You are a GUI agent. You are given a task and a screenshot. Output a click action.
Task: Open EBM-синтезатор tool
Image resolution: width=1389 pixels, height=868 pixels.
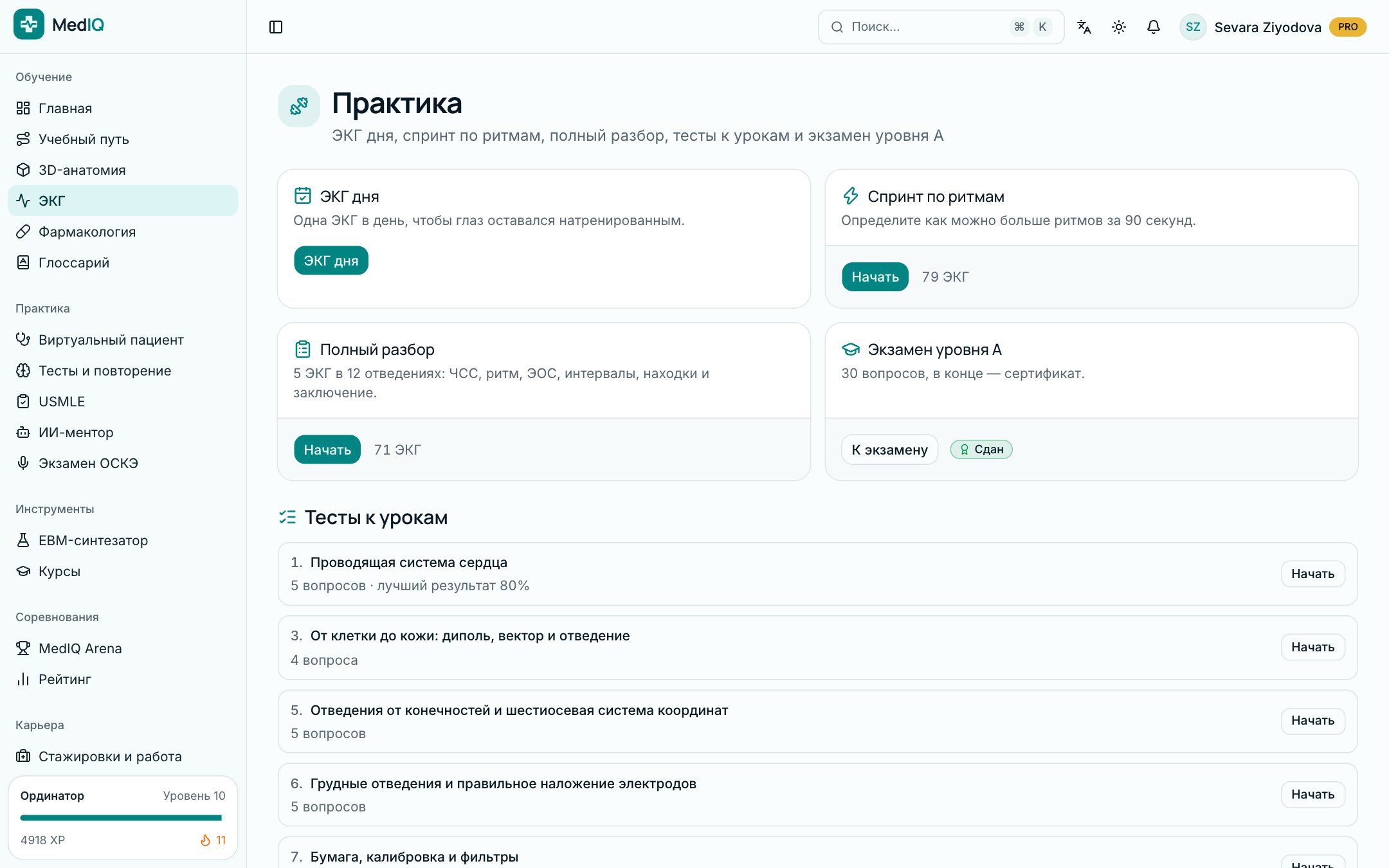(x=123, y=540)
